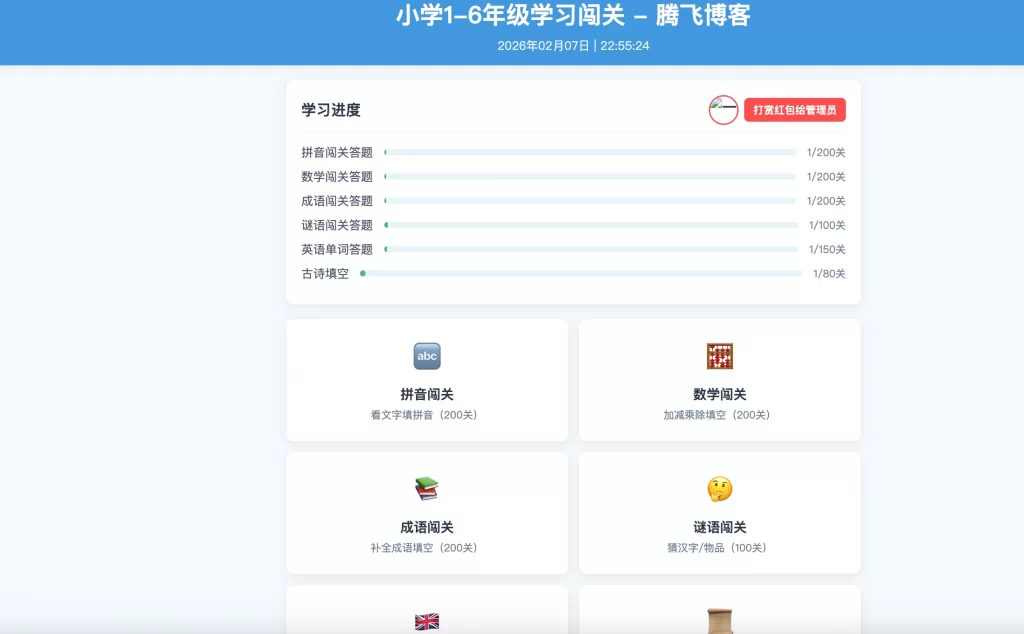Click the 数学闯关答题 progress bar

point(590,176)
